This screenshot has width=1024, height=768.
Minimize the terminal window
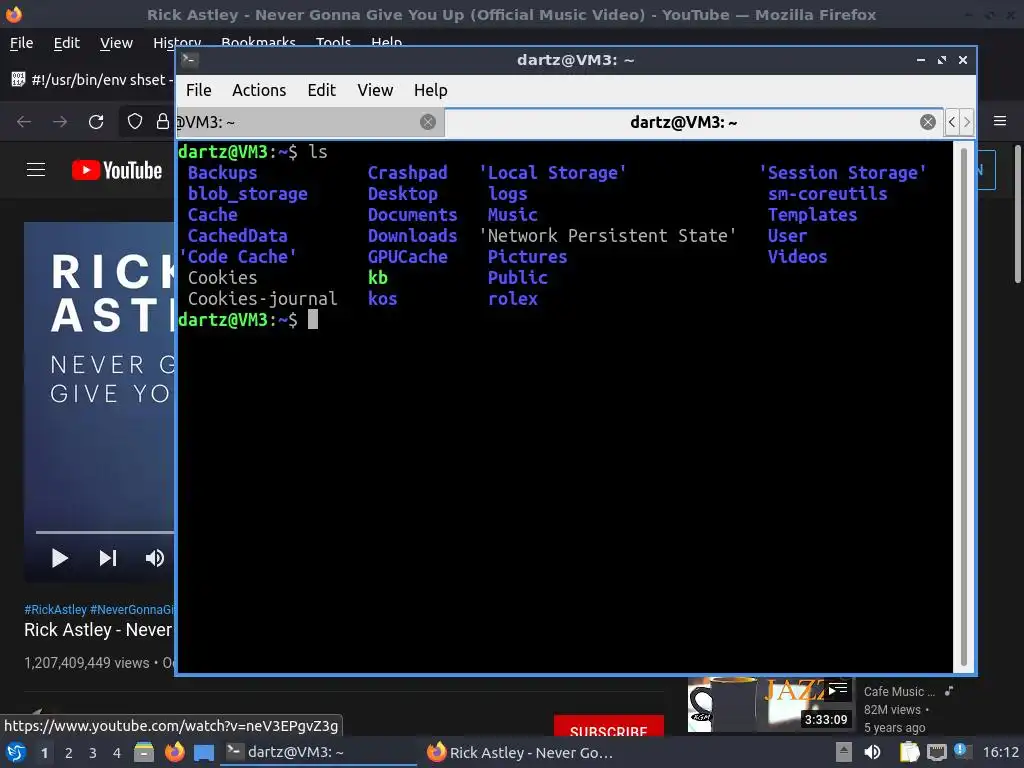[921, 60]
